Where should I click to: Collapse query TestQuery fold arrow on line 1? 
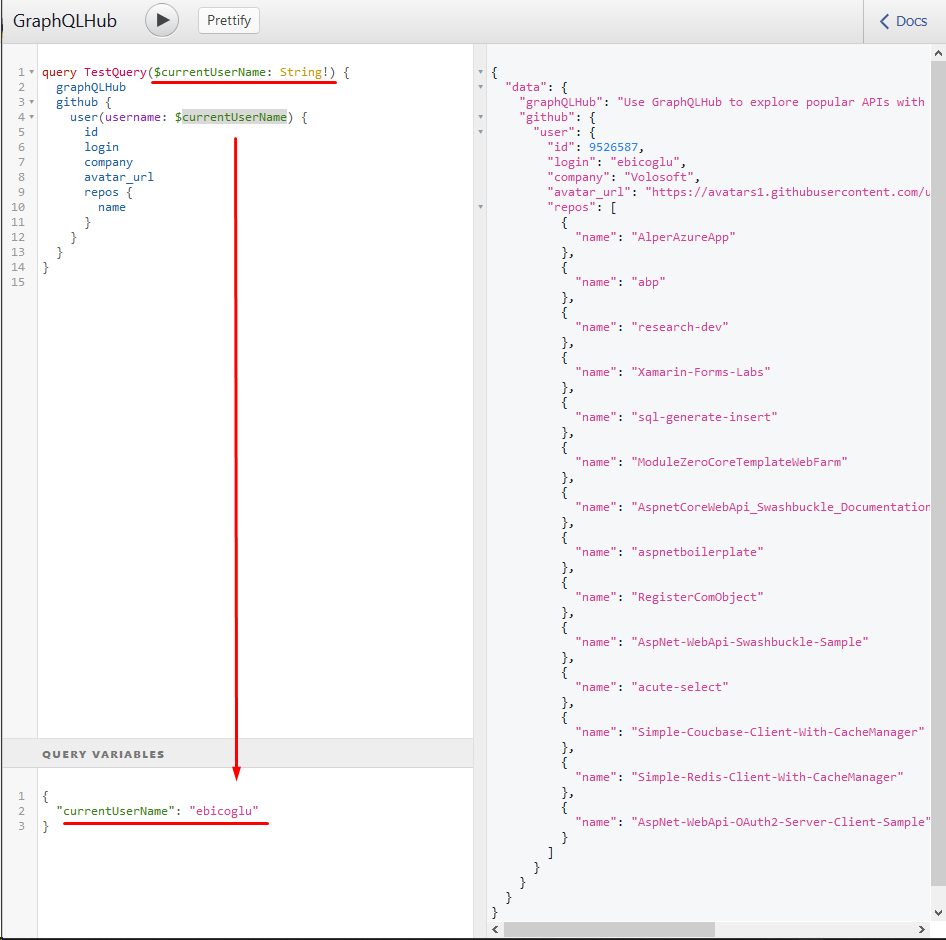31,72
